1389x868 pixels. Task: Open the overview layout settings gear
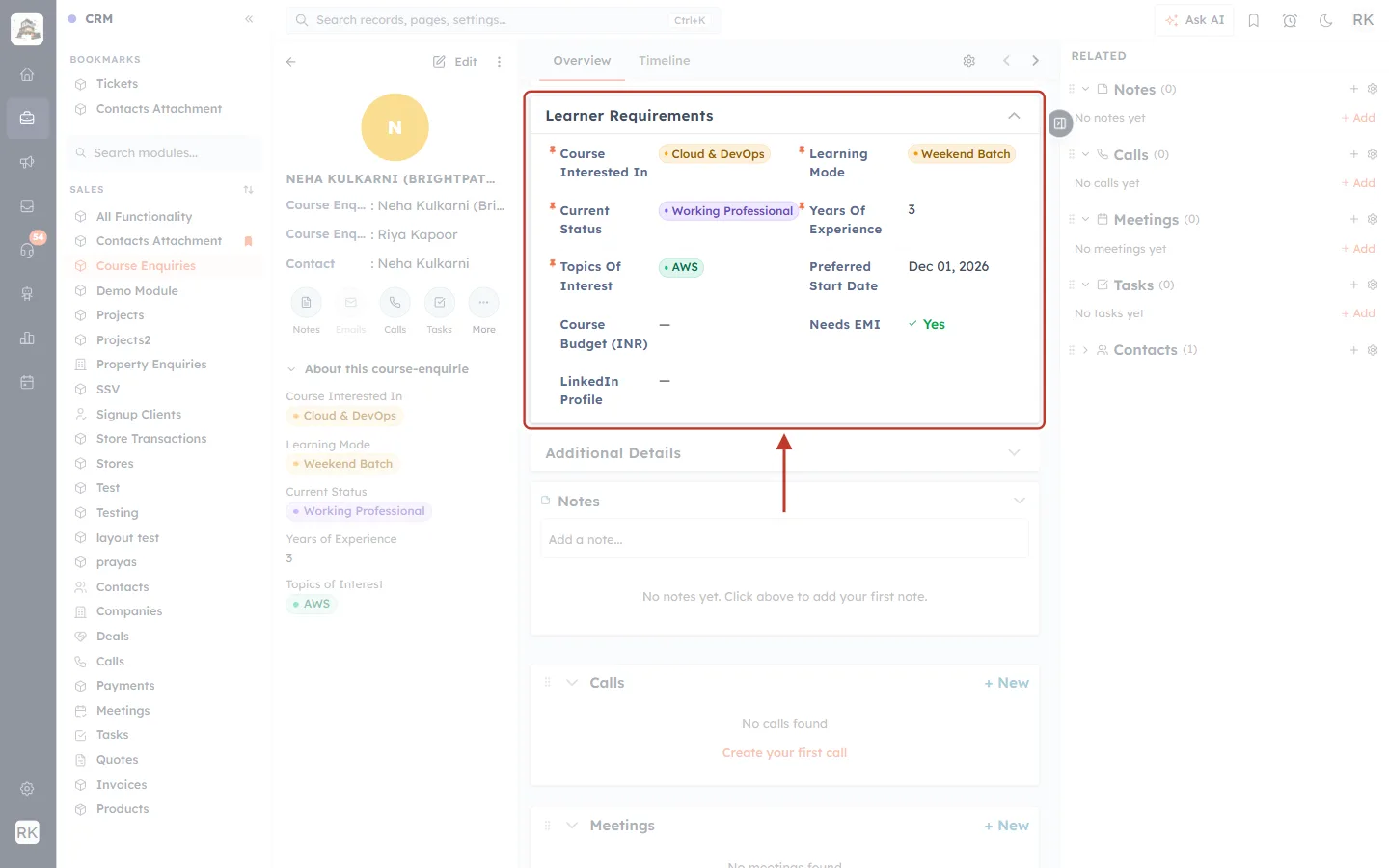(x=969, y=61)
